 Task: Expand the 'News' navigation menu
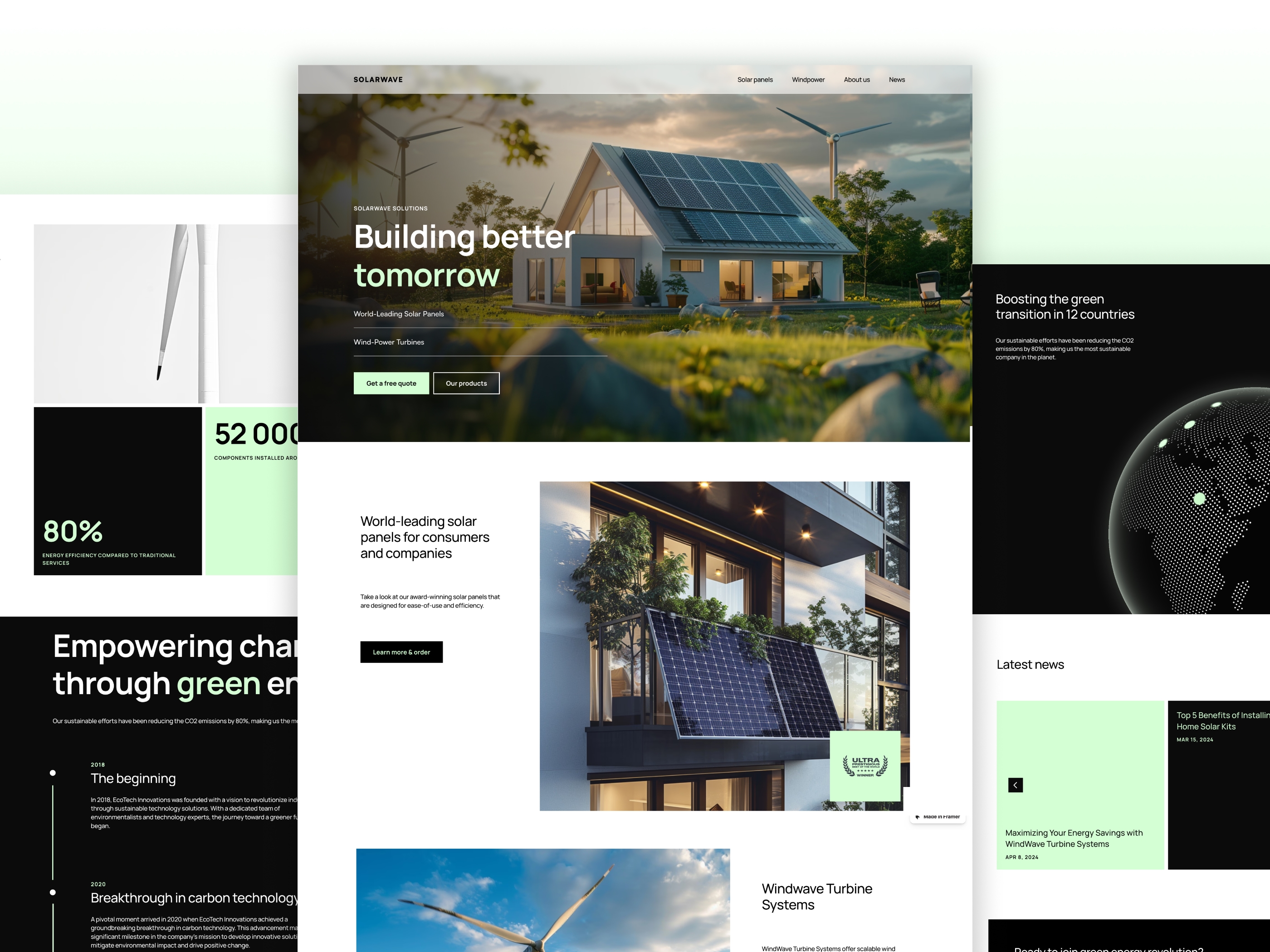(x=897, y=79)
